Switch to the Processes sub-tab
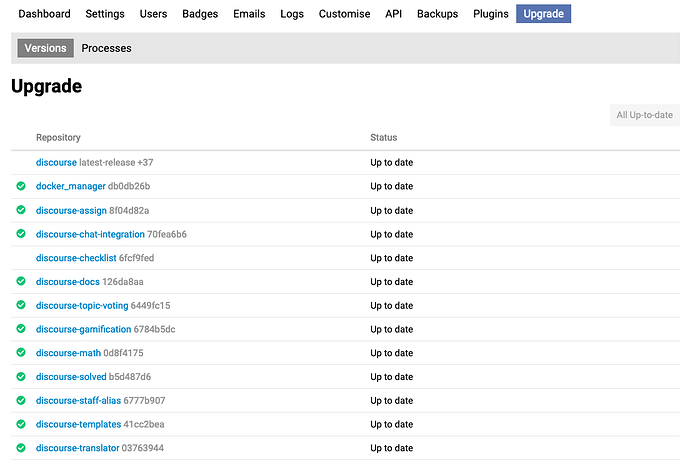The height and width of the screenshot is (470, 690). coord(106,48)
